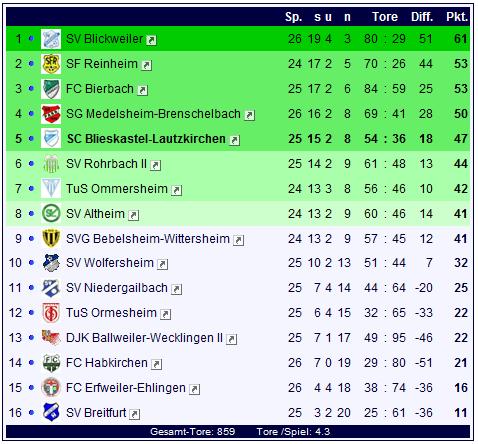Open external link icon beside FC Habkirchen
This screenshot has height=444, width=478.
(156, 364)
